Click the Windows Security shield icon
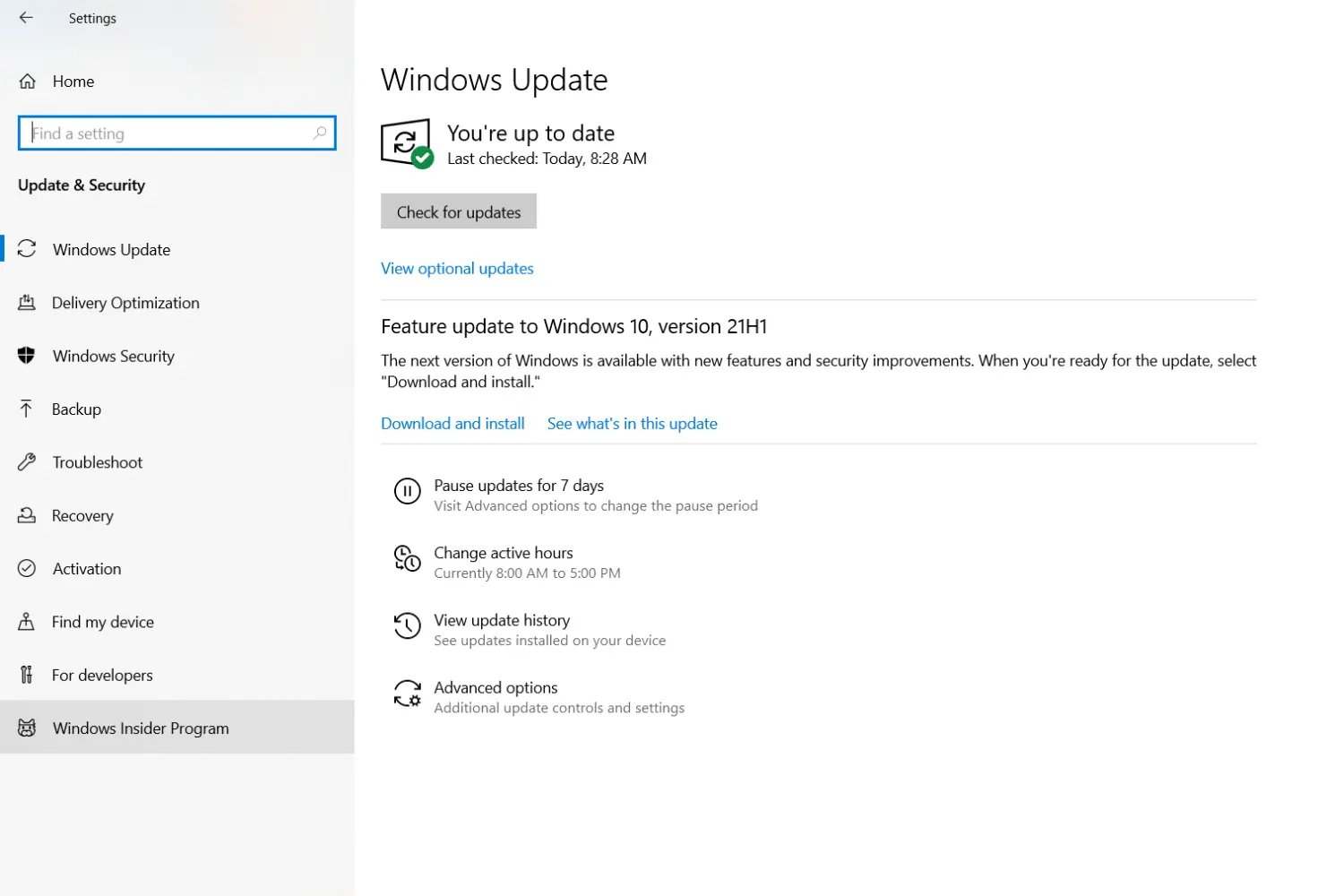 click(x=27, y=356)
